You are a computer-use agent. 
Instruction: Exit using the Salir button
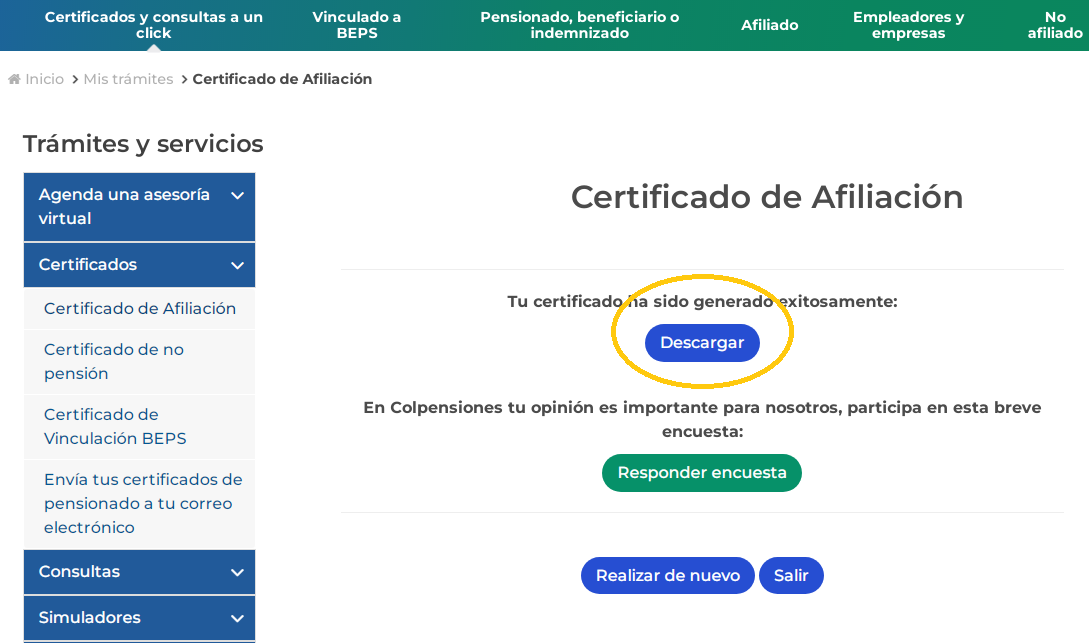[x=791, y=576]
